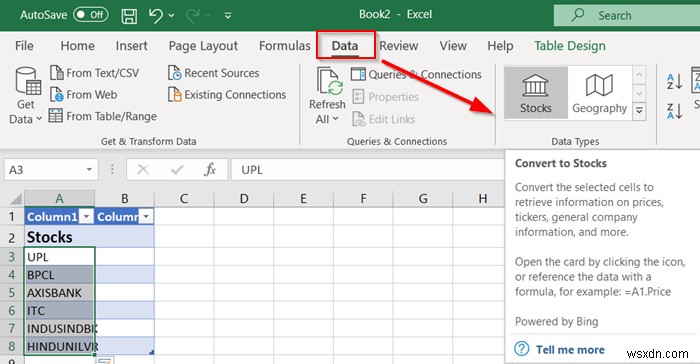The height and width of the screenshot is (364, 700).
Task: Click the Data Types gallery up arrow
Action: click(639, 75)
